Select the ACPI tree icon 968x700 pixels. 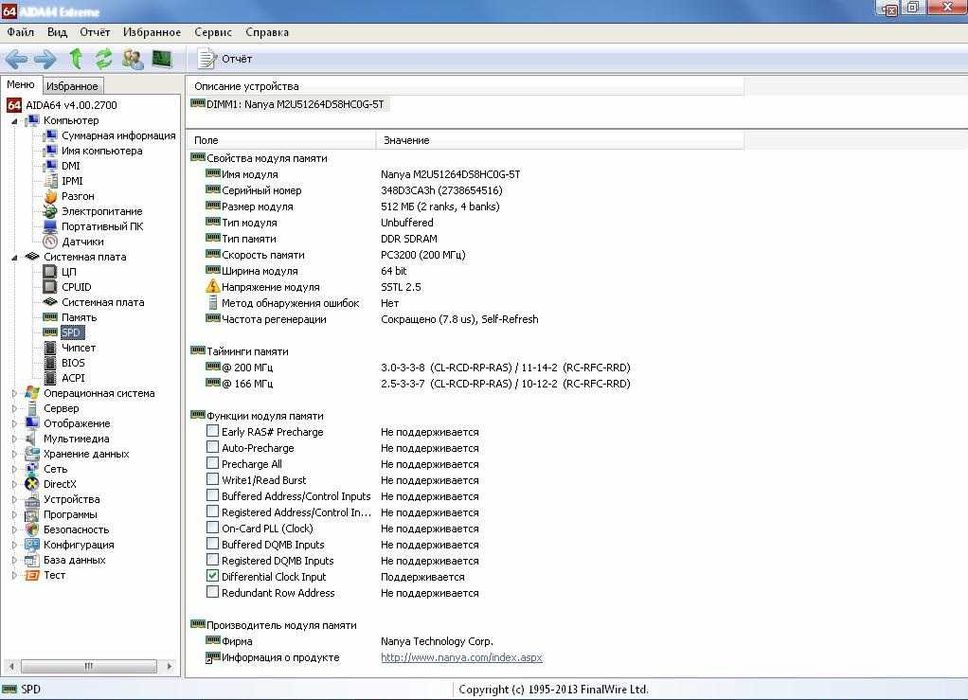[50, 378]
